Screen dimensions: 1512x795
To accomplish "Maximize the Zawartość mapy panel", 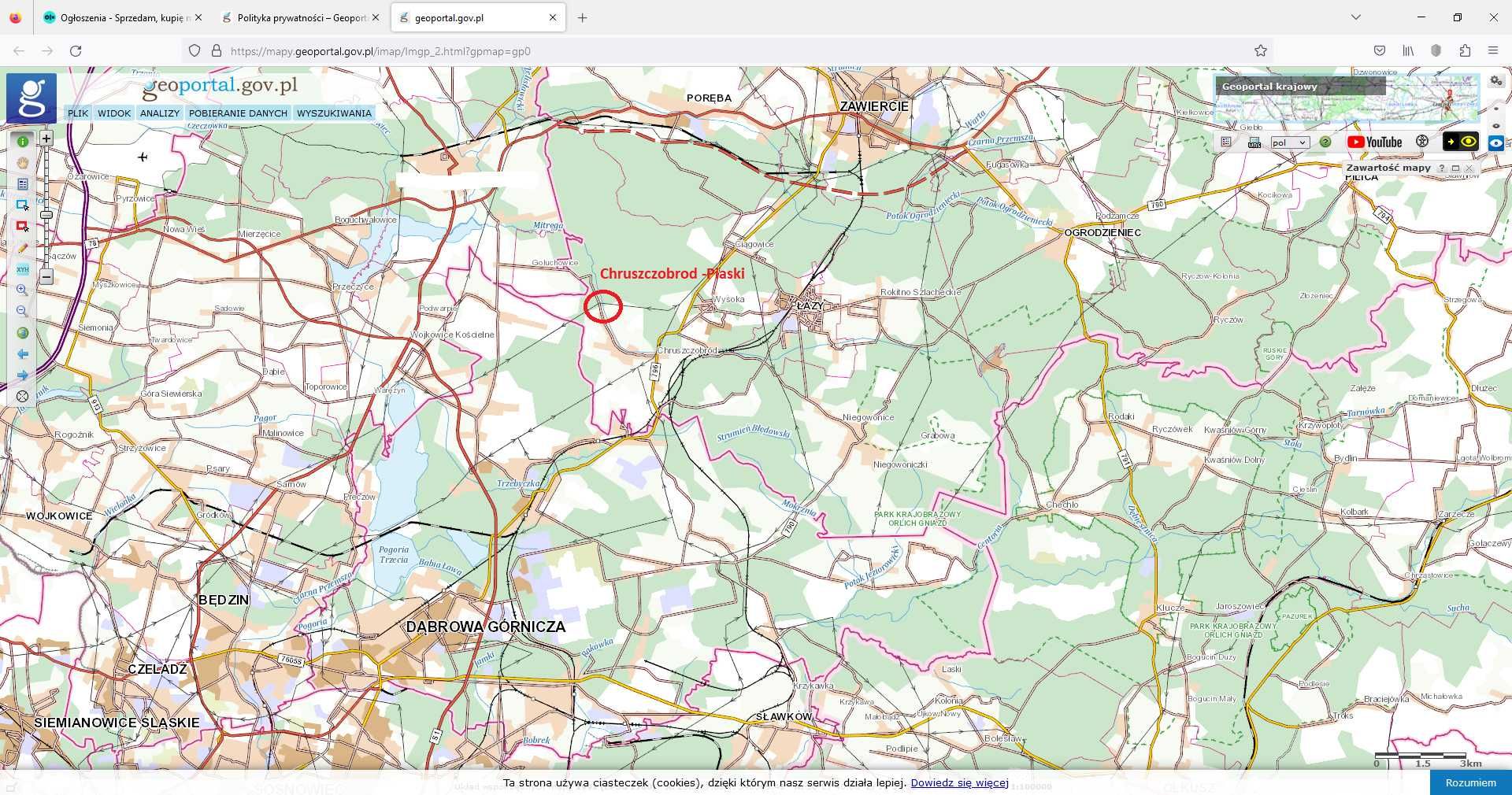I will (1455, 168).
